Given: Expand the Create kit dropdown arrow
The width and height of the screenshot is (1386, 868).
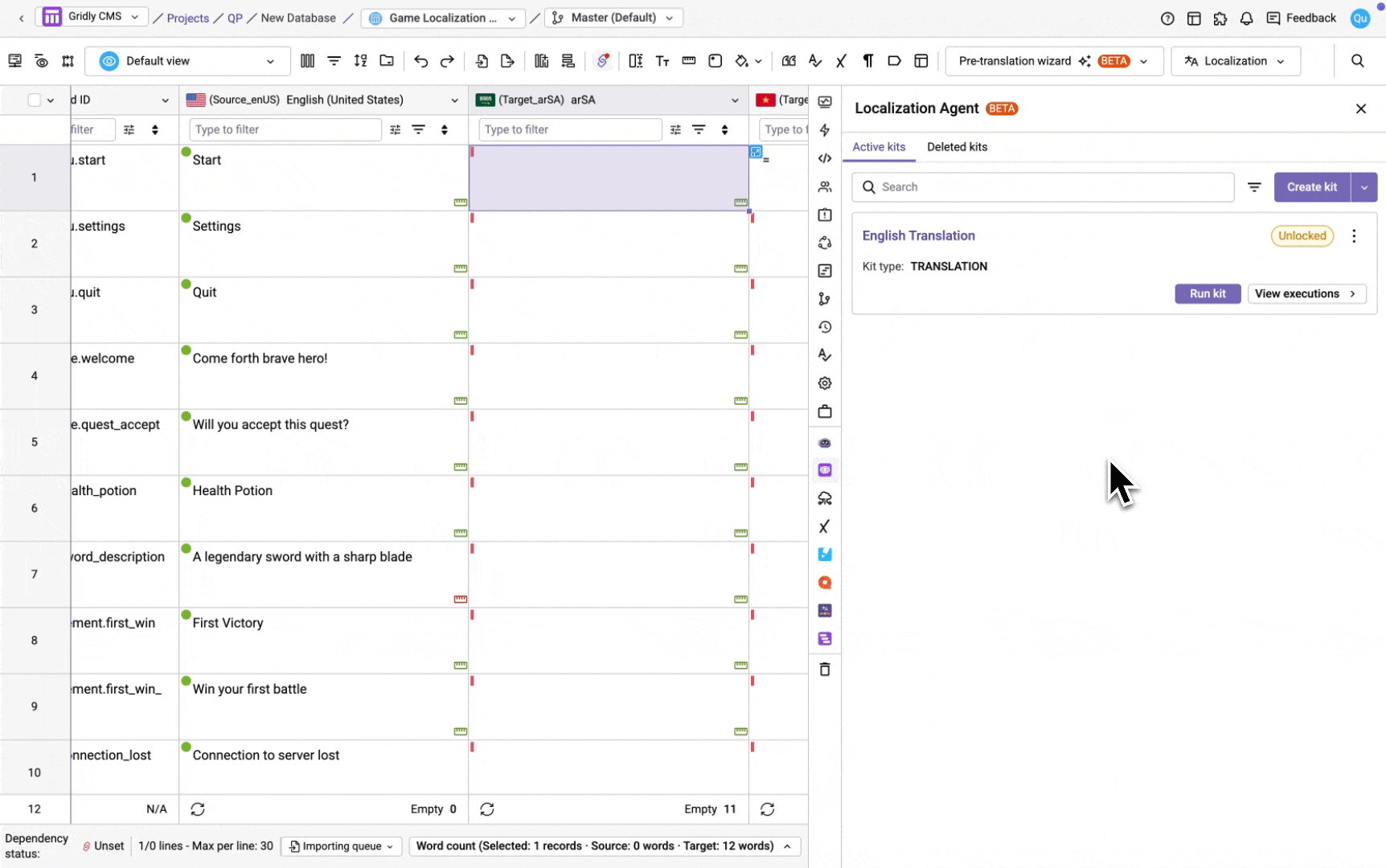Looking at the screenshot, I should (x=1364, y=187).
